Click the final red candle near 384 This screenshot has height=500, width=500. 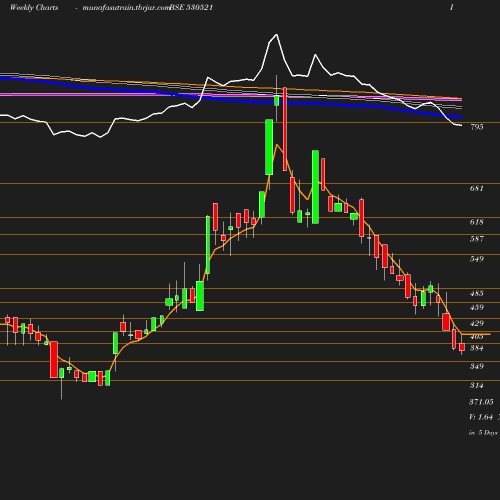(462, 347)
